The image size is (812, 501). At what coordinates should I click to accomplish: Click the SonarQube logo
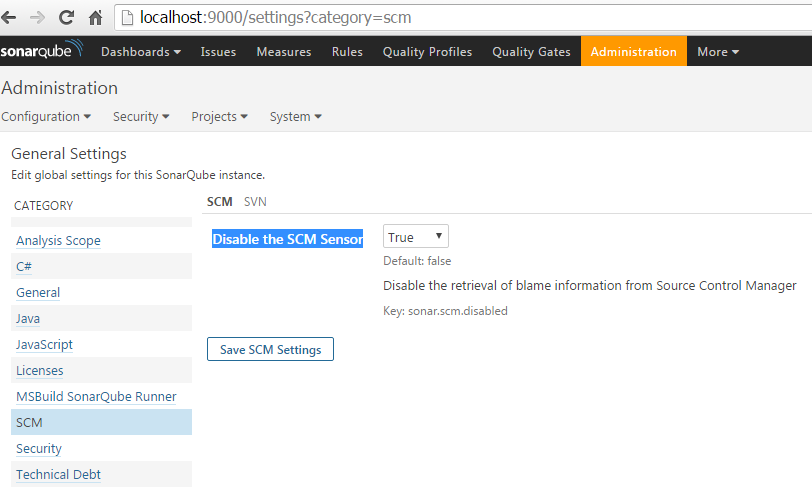click(x=41, y=50)
